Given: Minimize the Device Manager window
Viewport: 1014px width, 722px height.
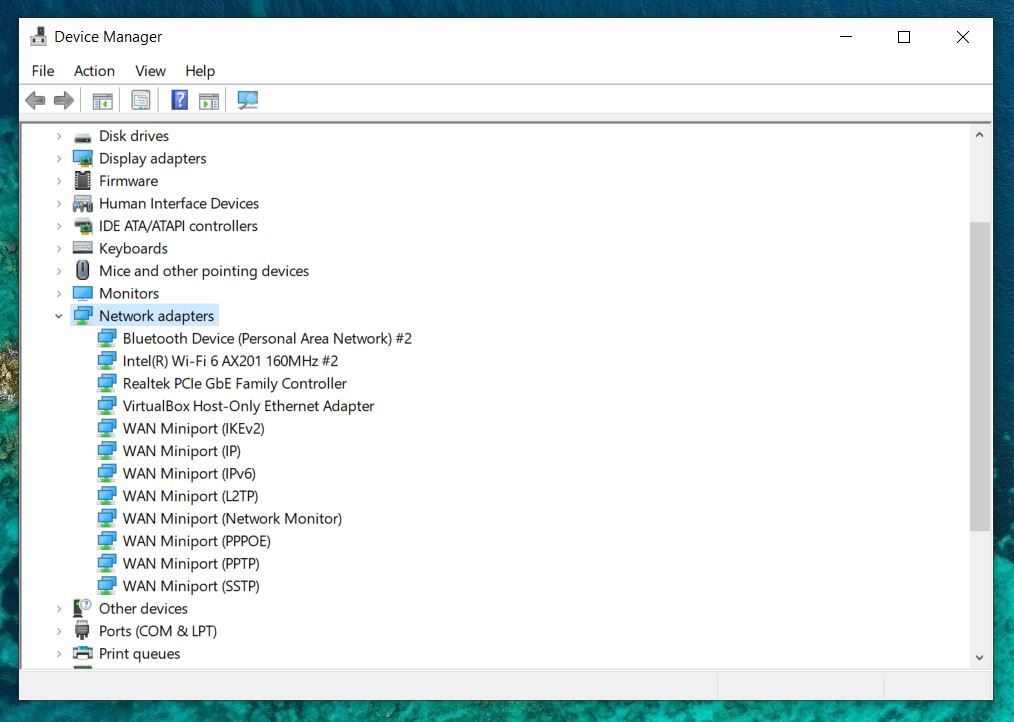Looking at the screenshot, I should pyautogui.click(x=846, y=37).
